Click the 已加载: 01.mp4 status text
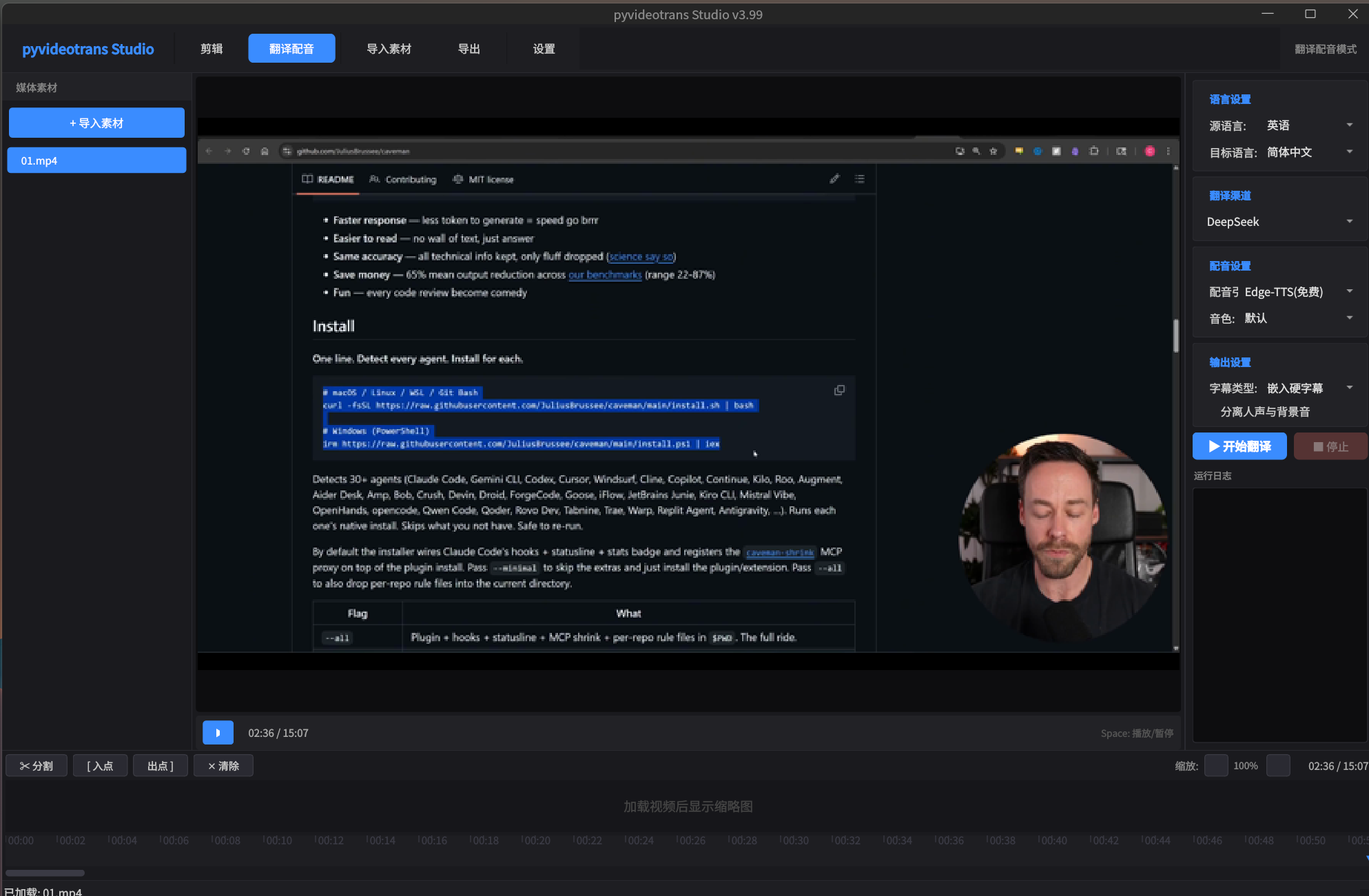Viewport: 1369px width, 896px height. coord(43,891)
